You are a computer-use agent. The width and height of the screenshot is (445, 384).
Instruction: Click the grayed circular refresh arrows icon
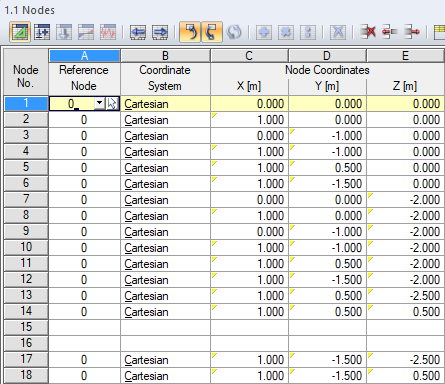pyautogui.click(x=234, y=32)
